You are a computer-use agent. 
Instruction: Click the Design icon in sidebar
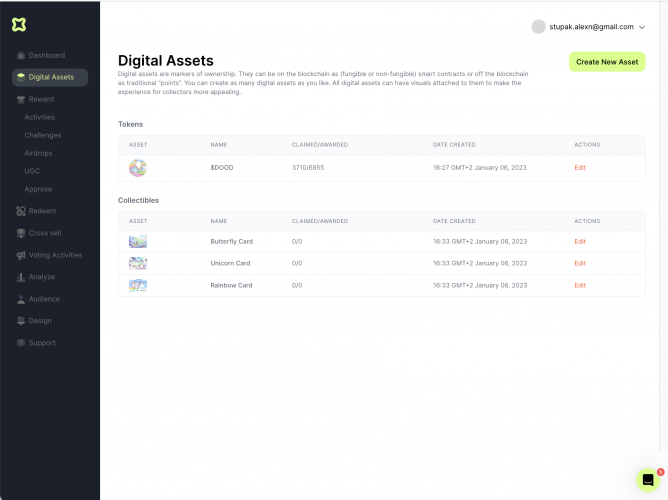point(20,321)
